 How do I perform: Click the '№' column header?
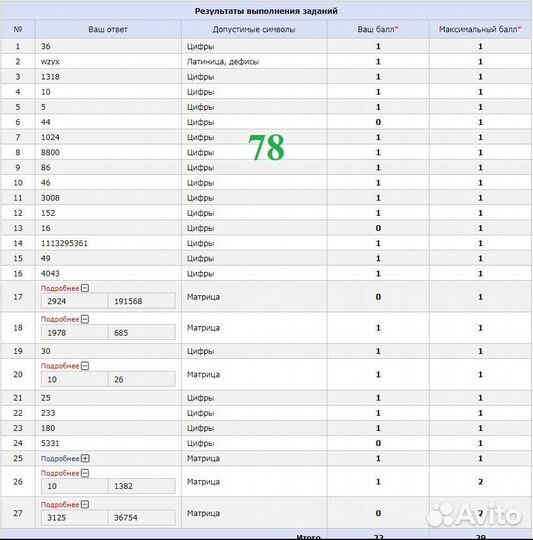pos(18,29)
